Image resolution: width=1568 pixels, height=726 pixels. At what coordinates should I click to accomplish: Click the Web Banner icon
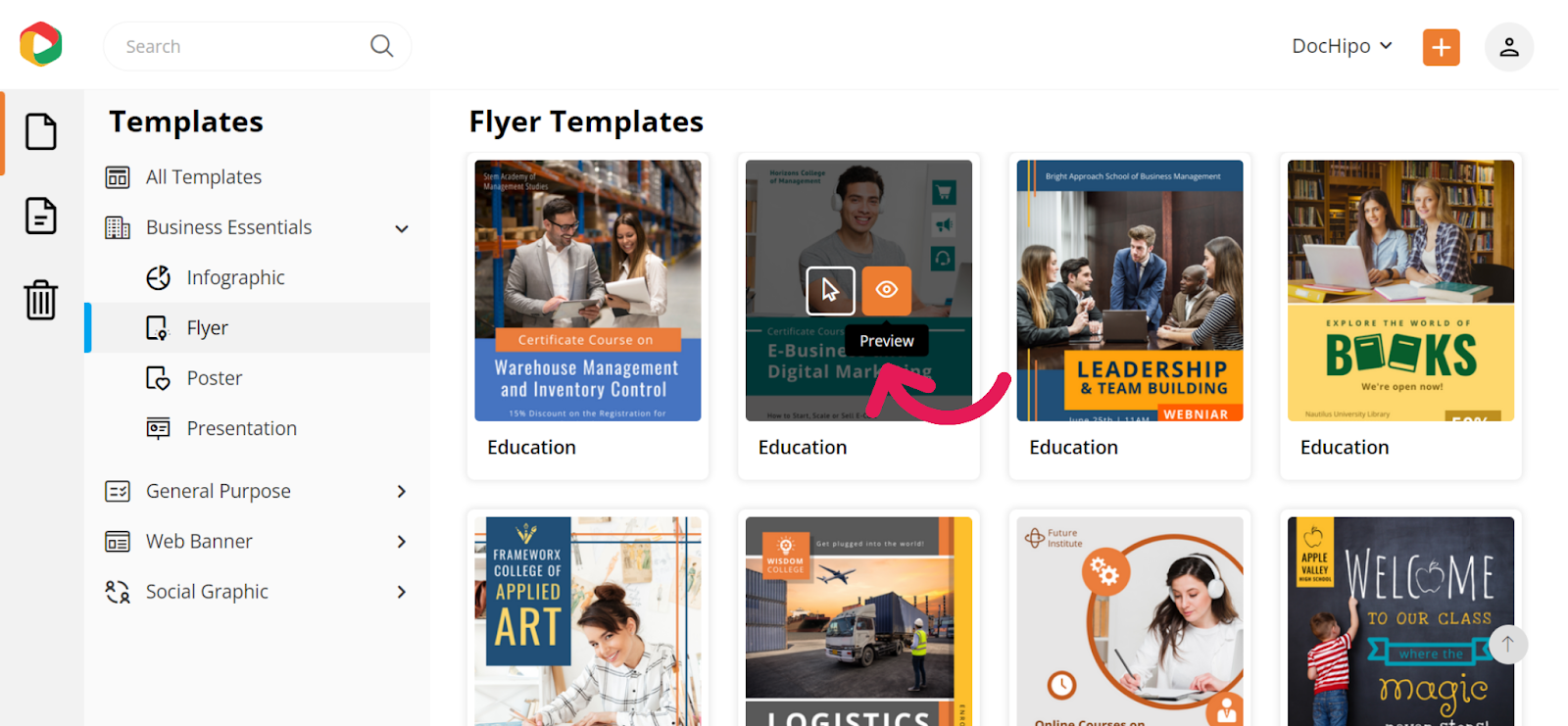point(118,542)
